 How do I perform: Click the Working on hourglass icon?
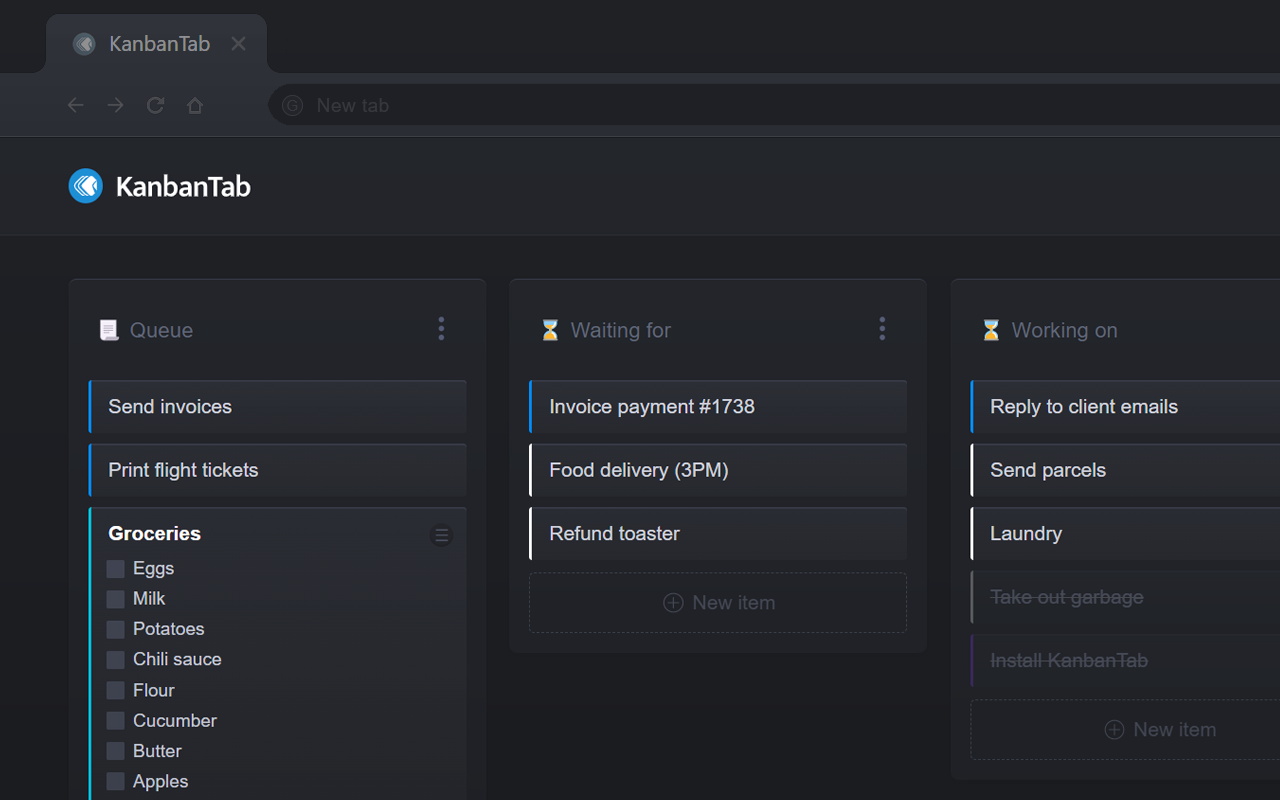(991, 330)
